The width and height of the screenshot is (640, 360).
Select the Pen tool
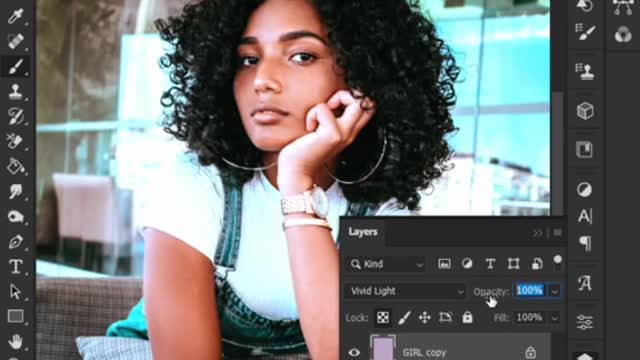[16, 241]
